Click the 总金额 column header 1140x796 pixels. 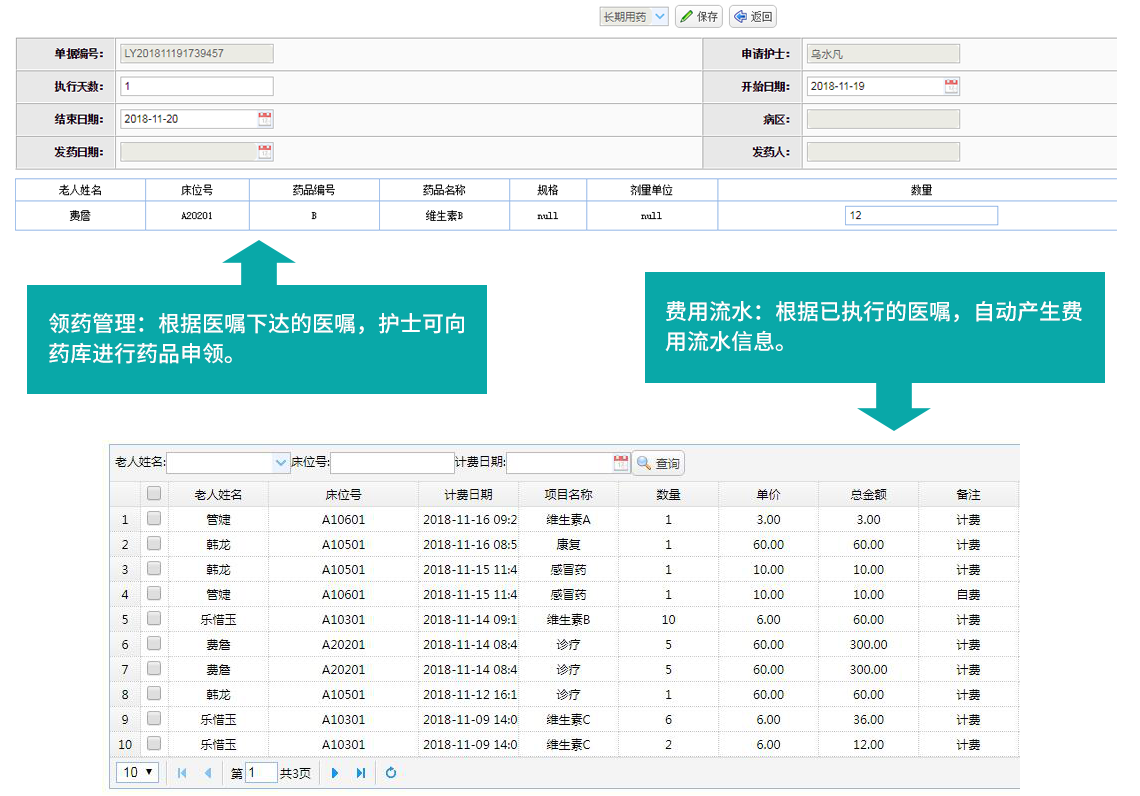click(x=868, y=494)
